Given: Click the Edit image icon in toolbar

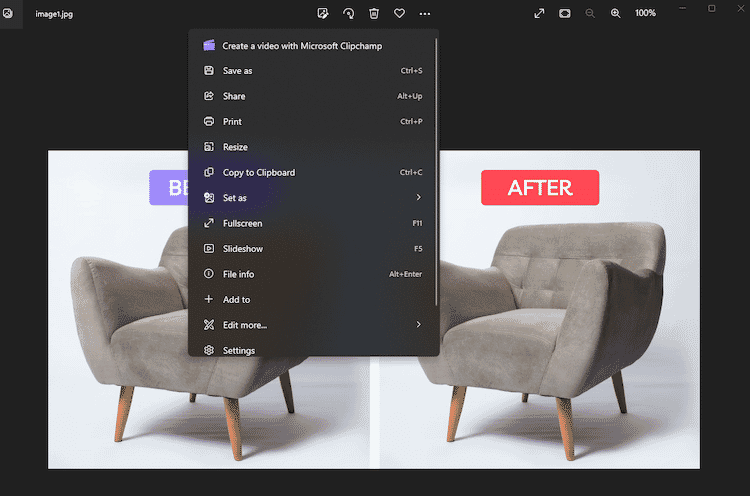Looking at the screenshot, I should (323, 13).
